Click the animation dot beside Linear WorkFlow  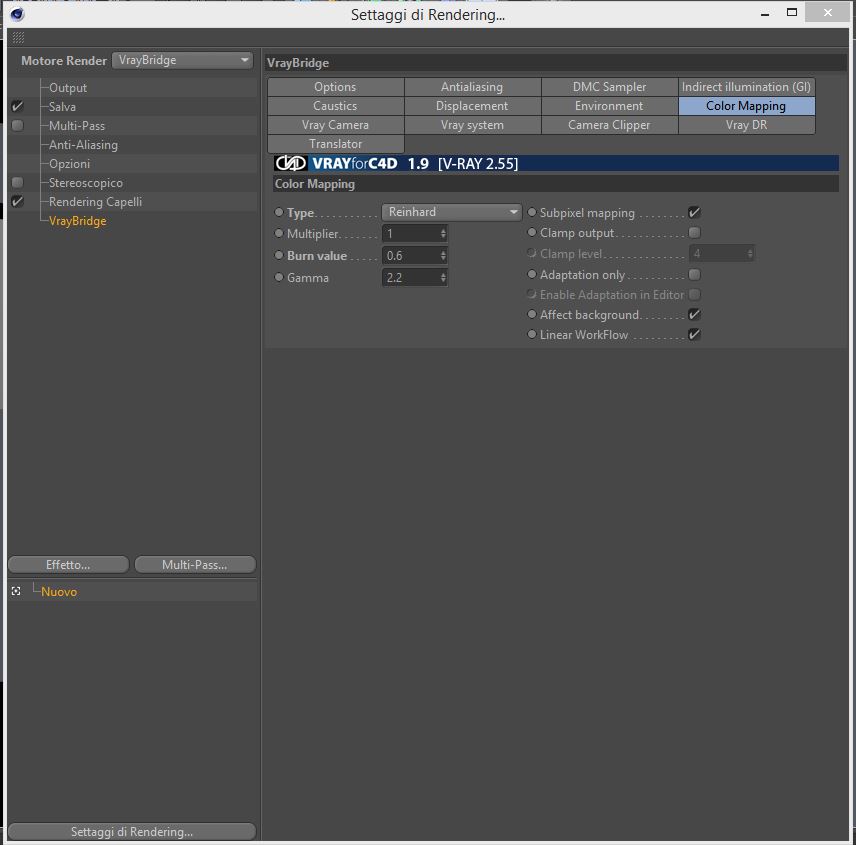click(532, 334)
